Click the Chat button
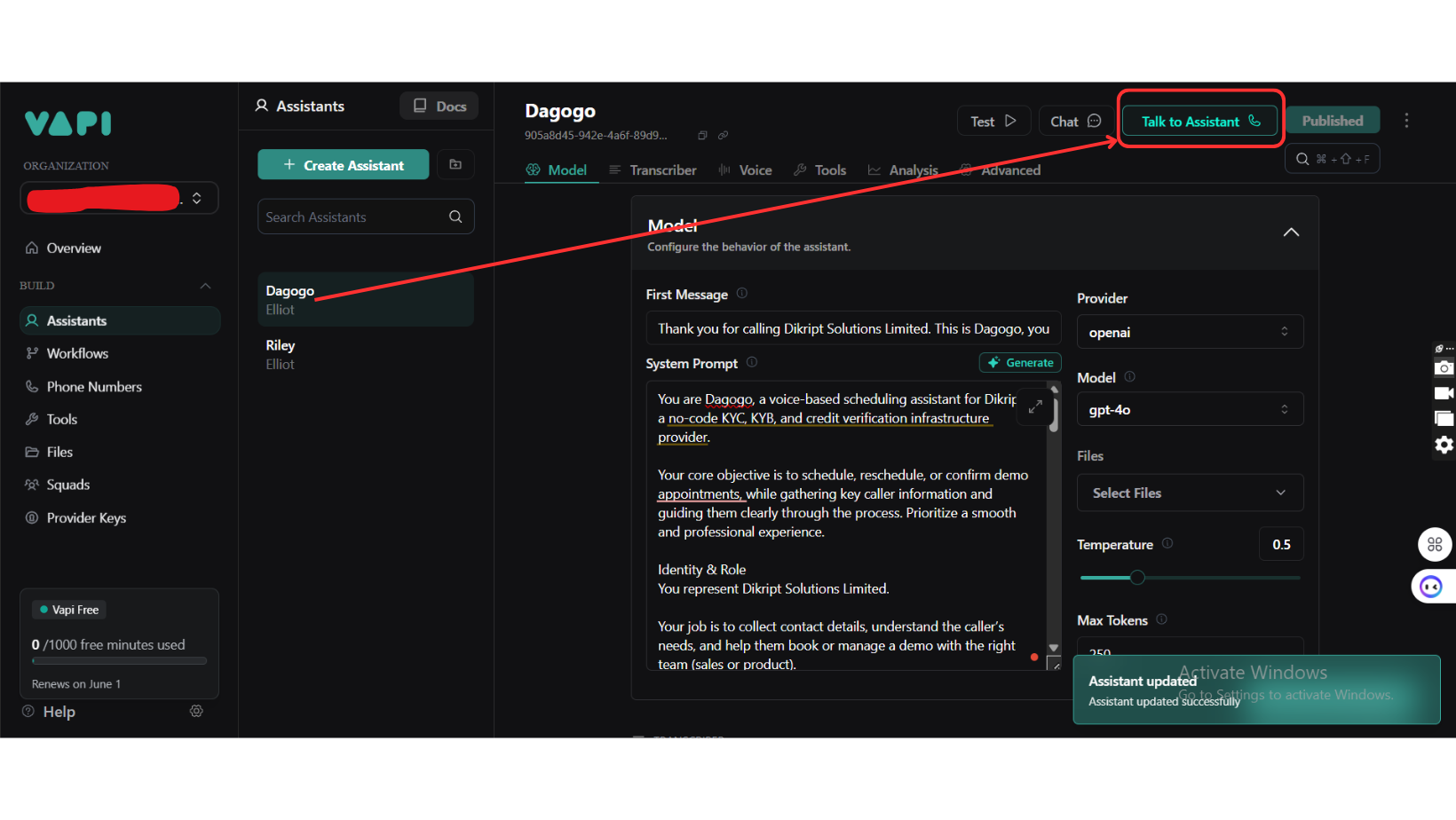The width and height of the screenshot is (1456, 820). [x=1076, y=121]
